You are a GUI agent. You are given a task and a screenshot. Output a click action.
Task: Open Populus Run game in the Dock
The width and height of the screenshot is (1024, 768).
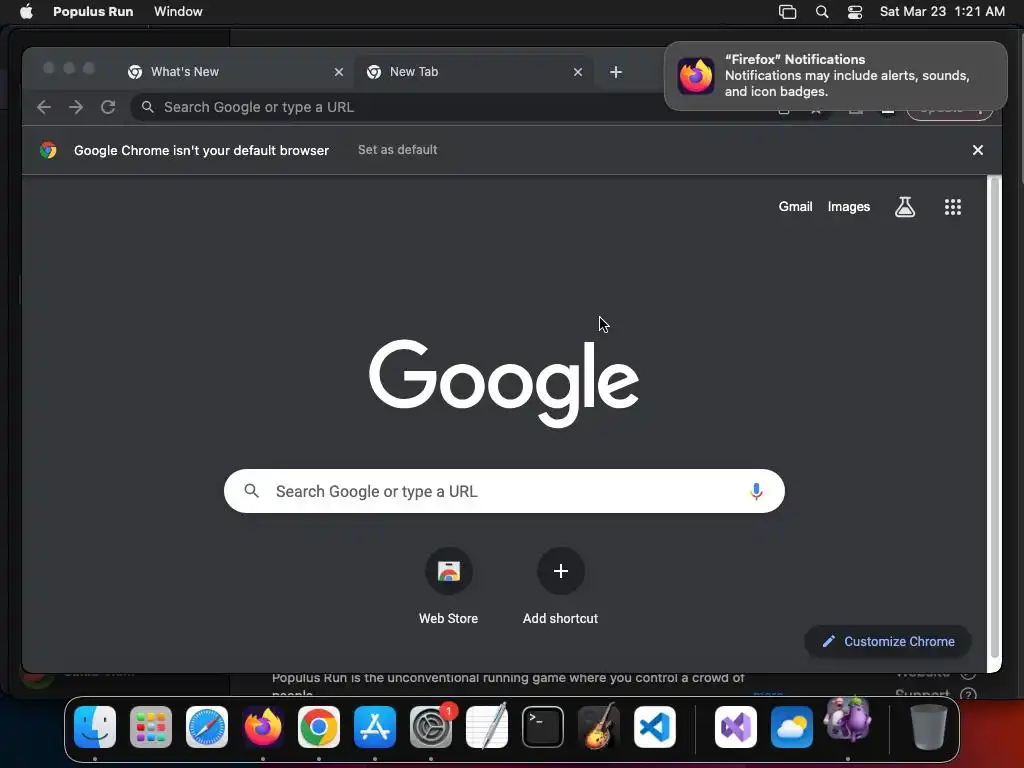pos(848,720)
